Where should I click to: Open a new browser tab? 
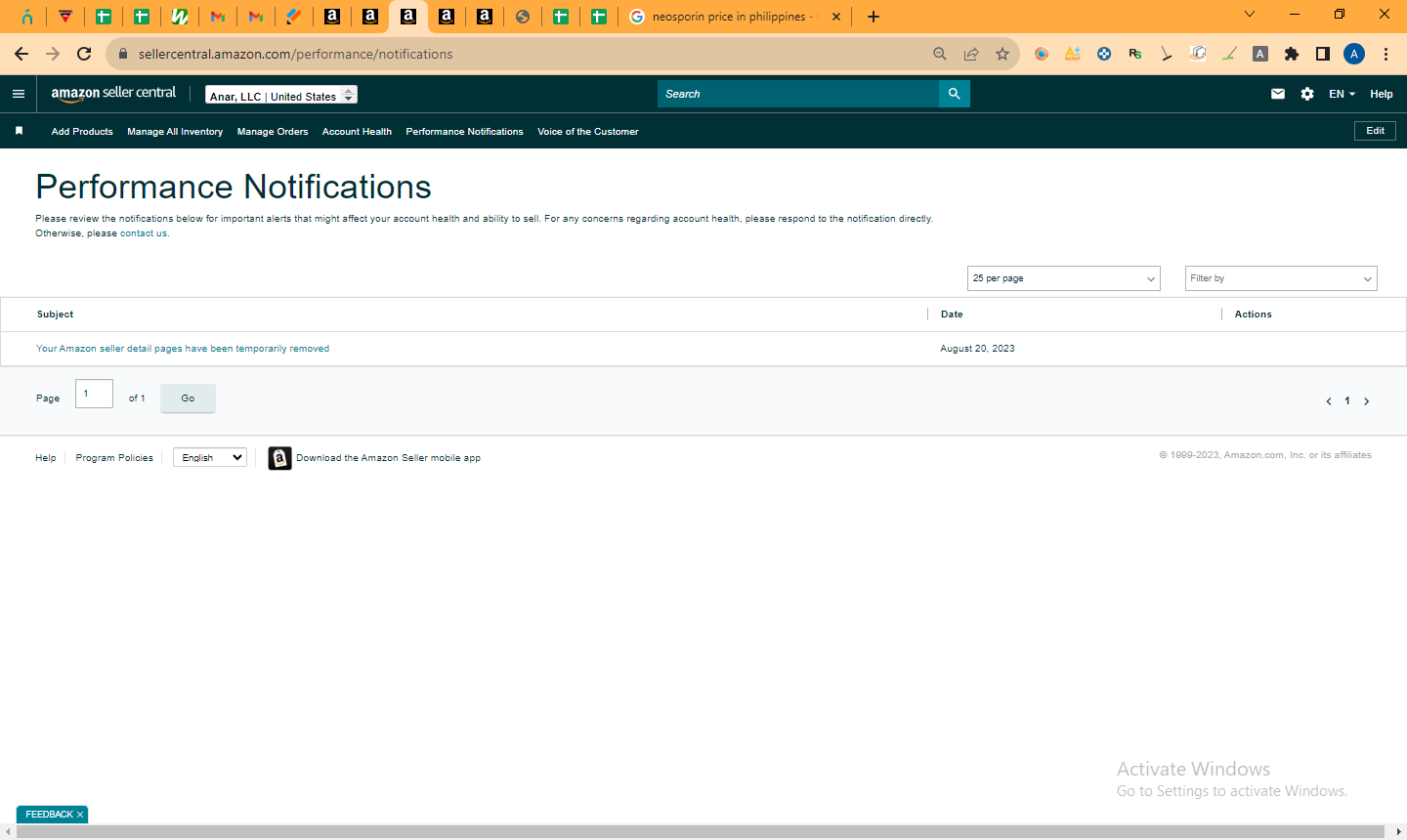click(x=874, y=17)
